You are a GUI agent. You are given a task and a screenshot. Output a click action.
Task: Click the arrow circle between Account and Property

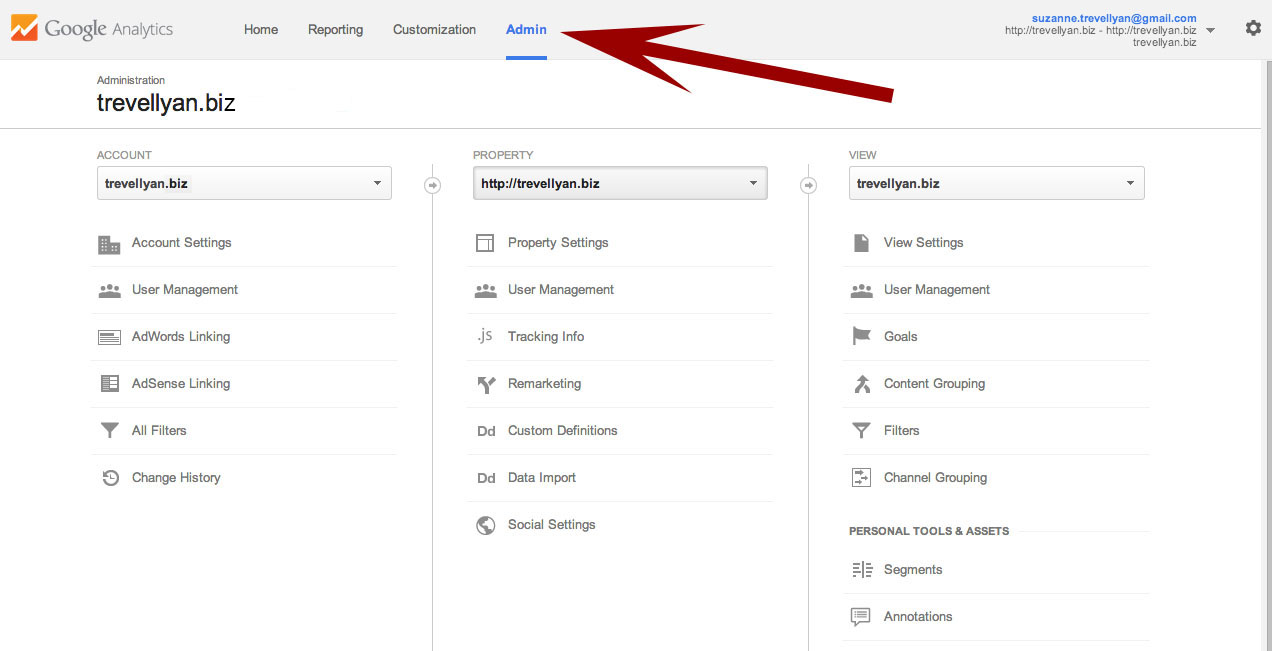click(432, 185)
